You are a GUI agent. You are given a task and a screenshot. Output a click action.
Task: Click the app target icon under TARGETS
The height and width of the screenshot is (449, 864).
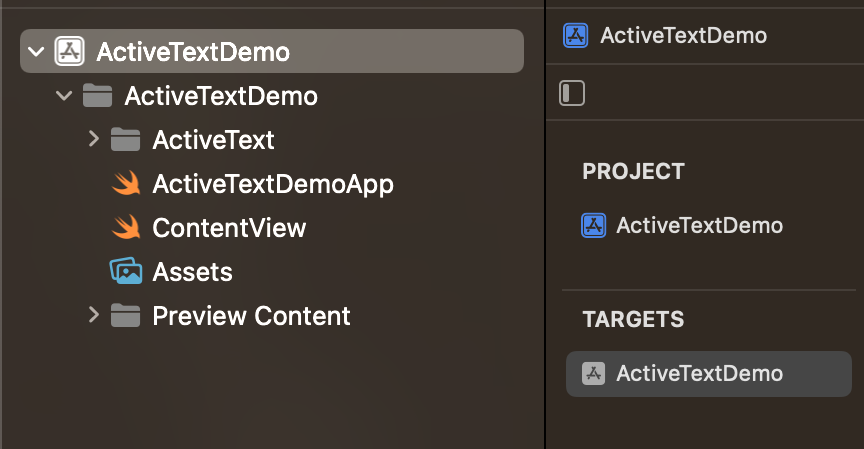[x=594, y=373]
